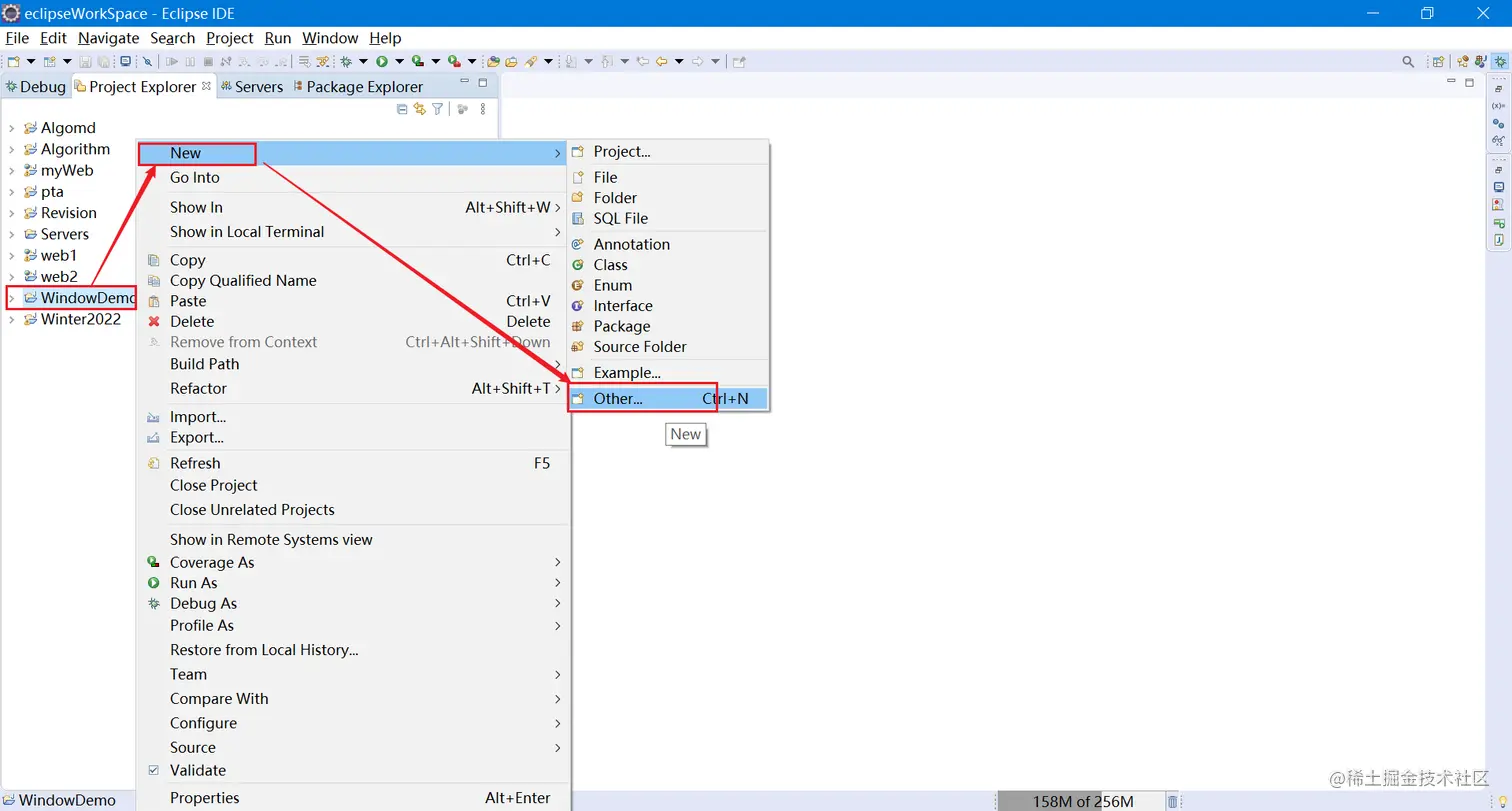
Task: Open the Window menu
Action: pos(330,38)
